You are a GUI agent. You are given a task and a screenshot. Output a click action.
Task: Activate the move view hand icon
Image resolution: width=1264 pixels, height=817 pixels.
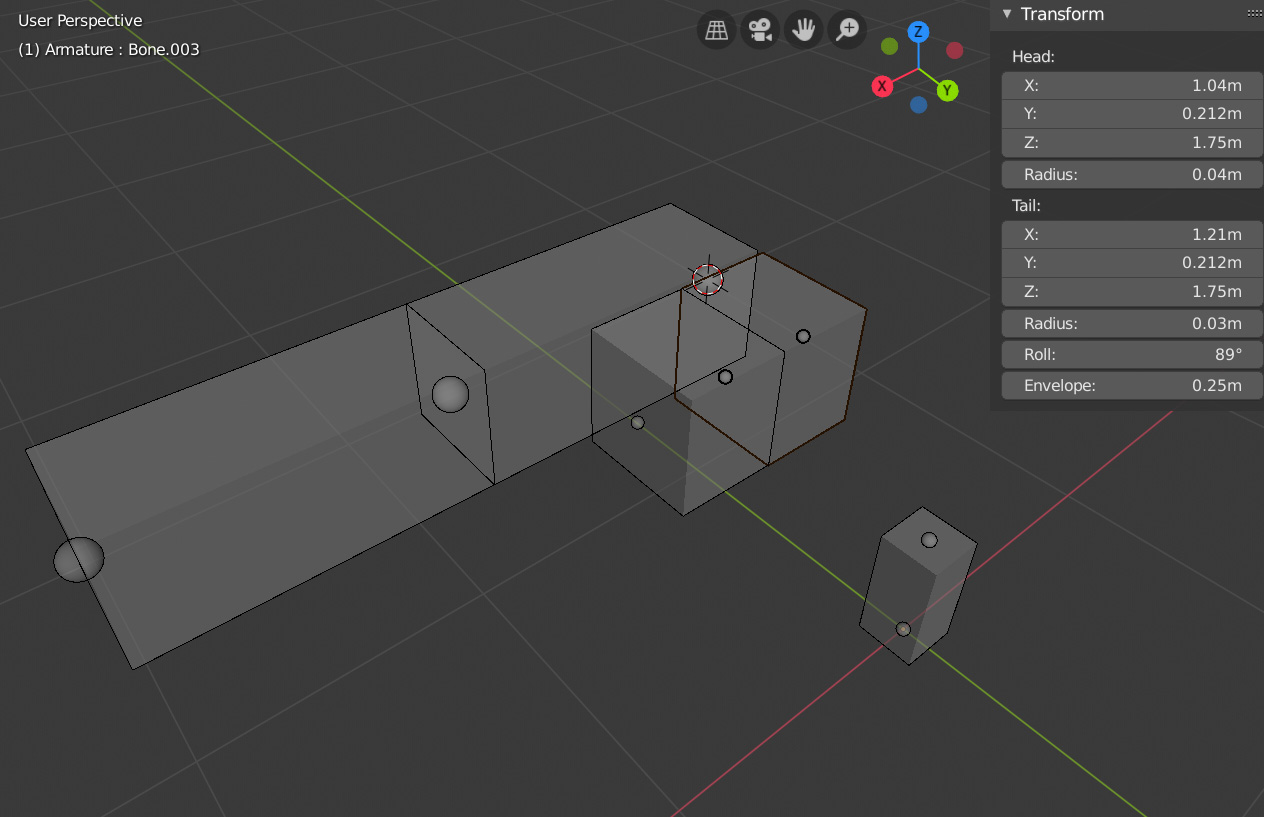click(804, 29)
